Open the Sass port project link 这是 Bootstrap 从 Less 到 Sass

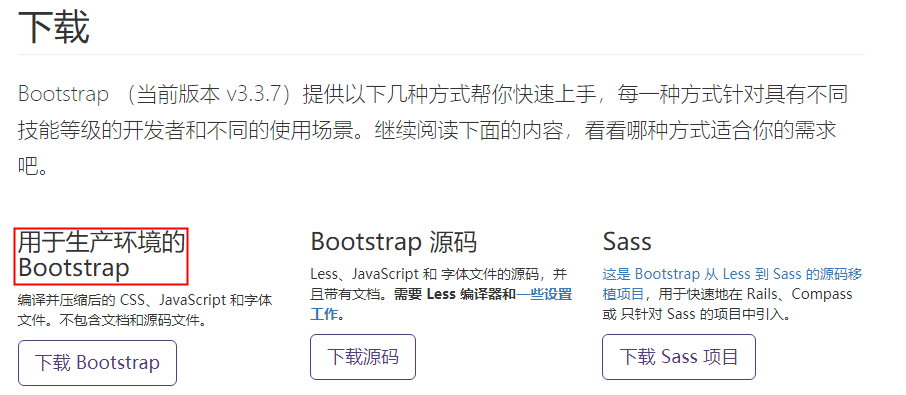point(732,284)
